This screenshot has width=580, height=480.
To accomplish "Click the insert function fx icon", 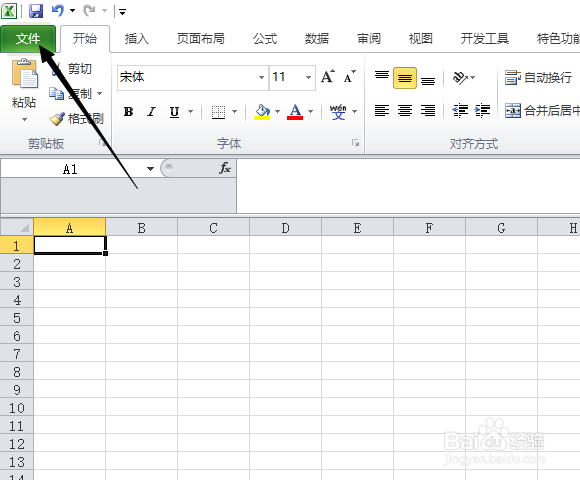I will pos(224,168).
